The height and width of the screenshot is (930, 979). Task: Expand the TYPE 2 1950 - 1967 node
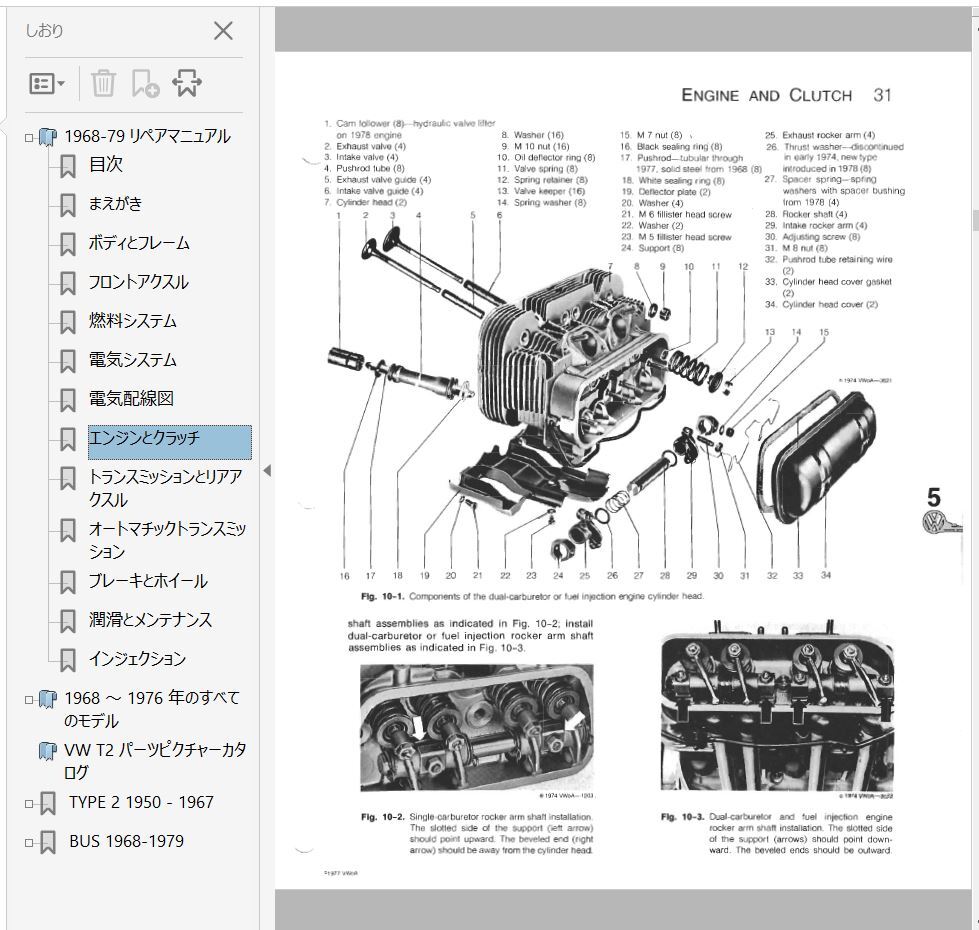(x=29, y=804)
